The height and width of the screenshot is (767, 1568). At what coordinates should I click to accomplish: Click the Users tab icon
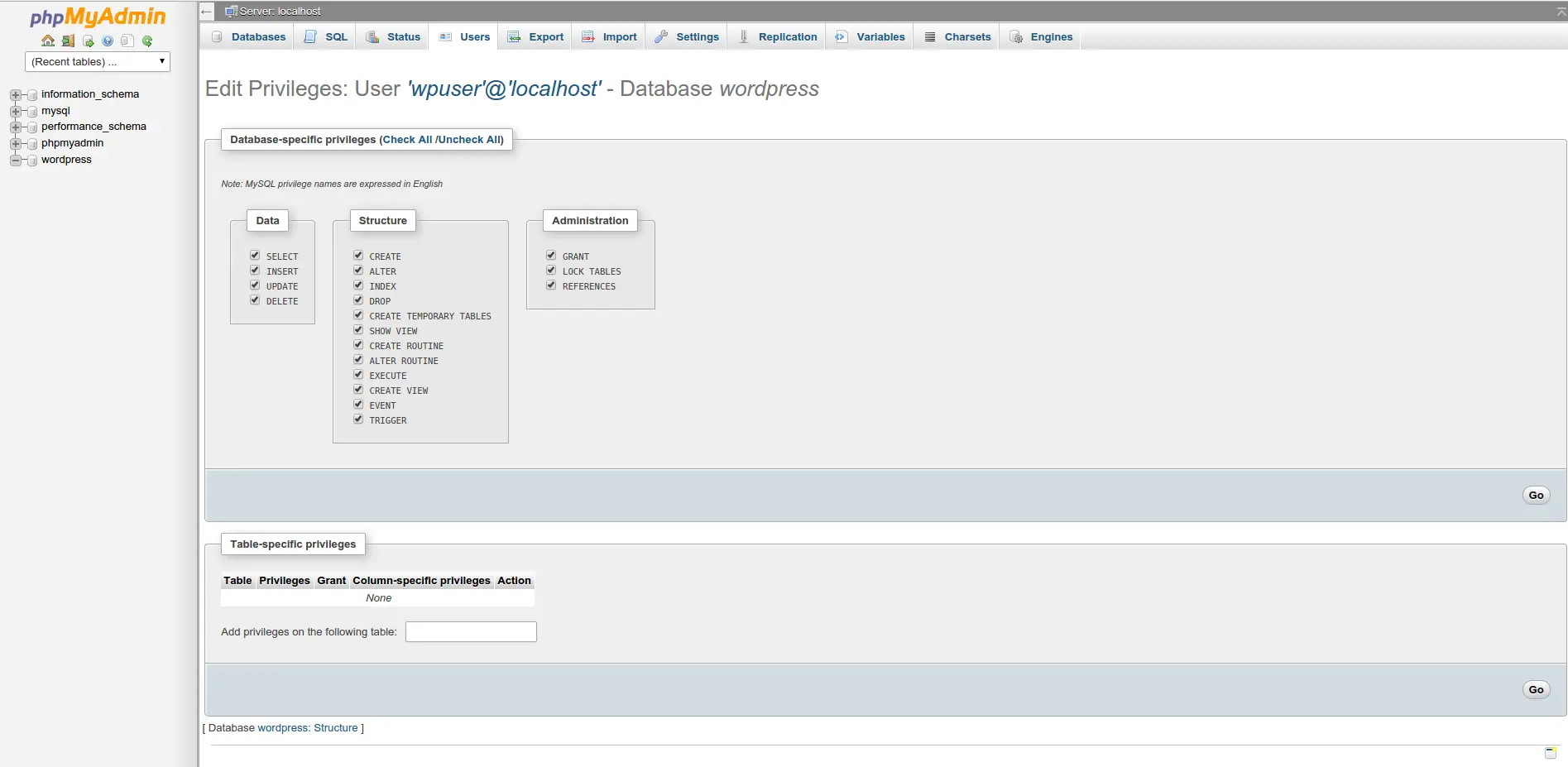[x=445, y=37]
